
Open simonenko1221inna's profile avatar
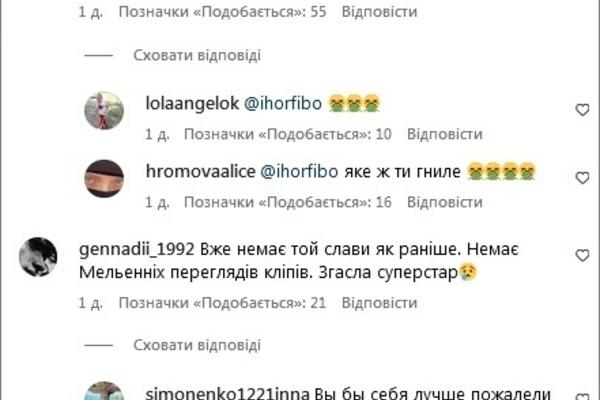(x=104, y=391)
